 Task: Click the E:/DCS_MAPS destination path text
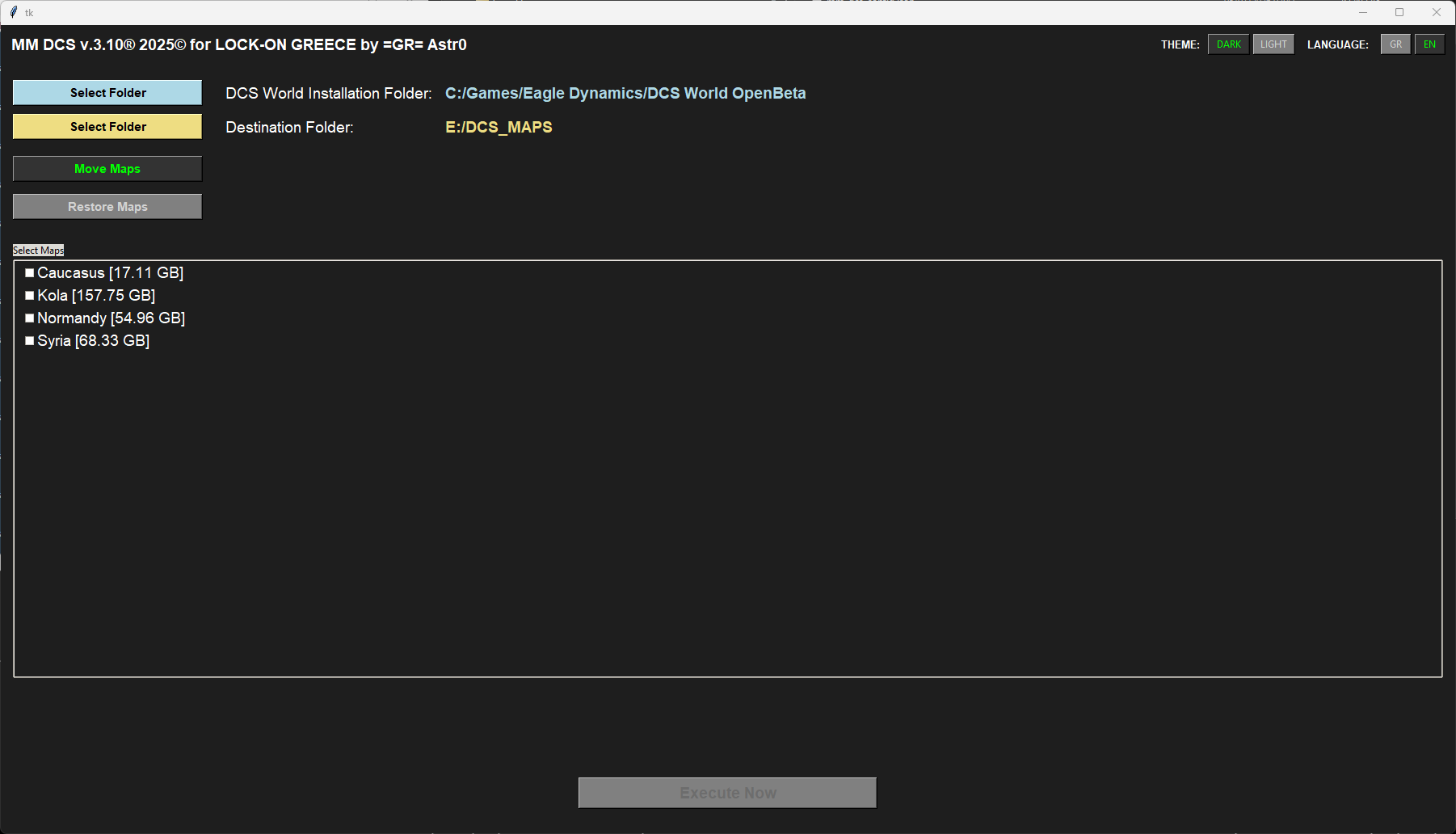[x=499, y=127]
